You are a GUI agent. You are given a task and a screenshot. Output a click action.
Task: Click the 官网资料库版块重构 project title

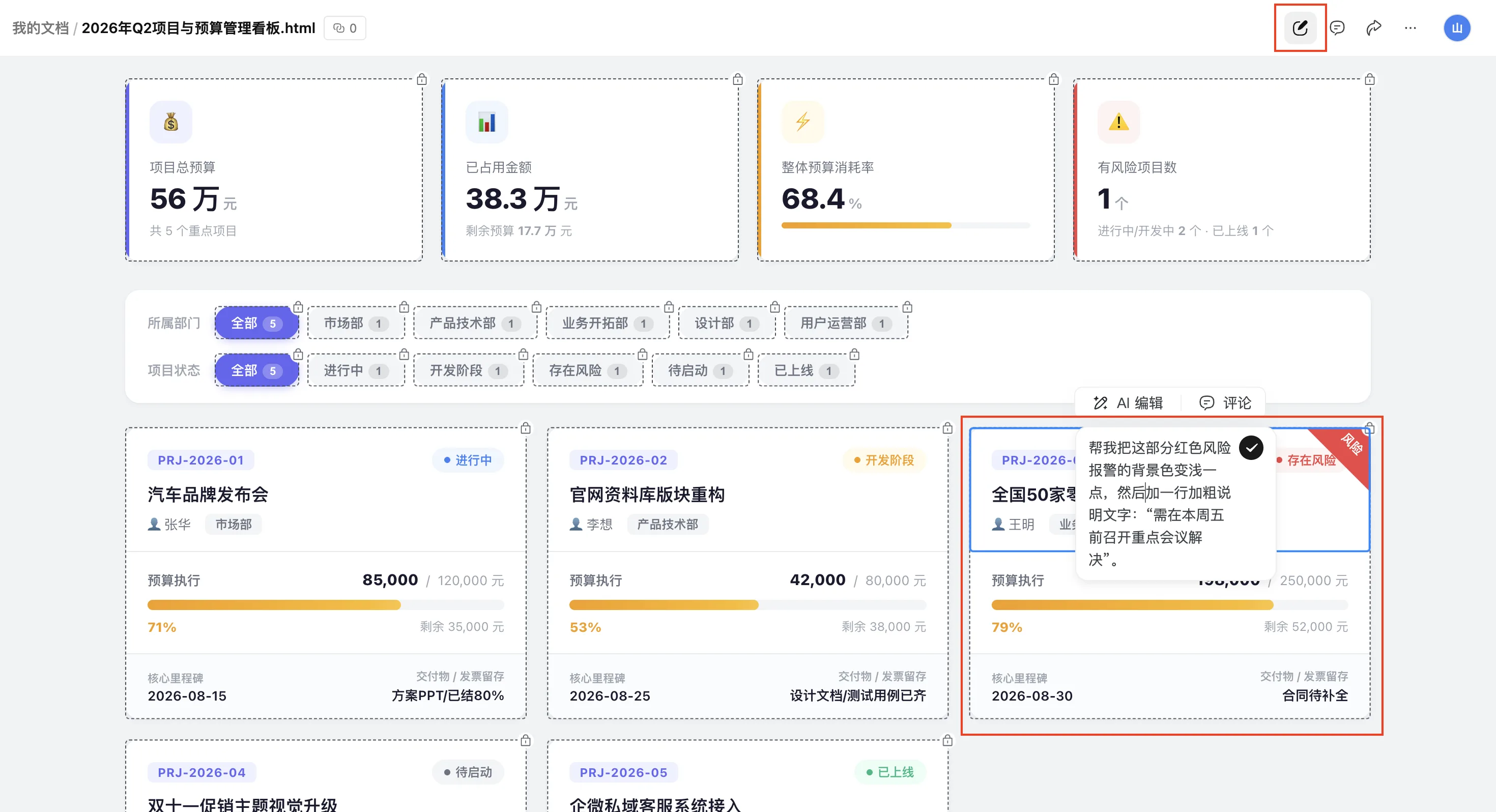(x=647, y=495)
